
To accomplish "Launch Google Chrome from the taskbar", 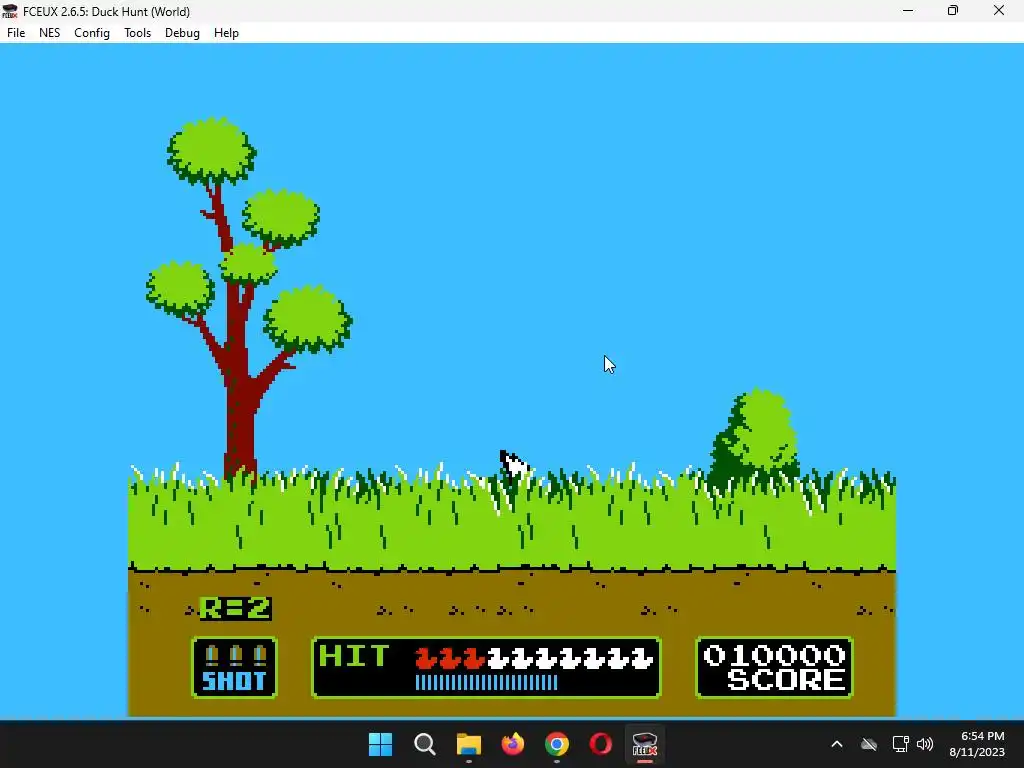I will pyautogui.click(x=556, y=744).
